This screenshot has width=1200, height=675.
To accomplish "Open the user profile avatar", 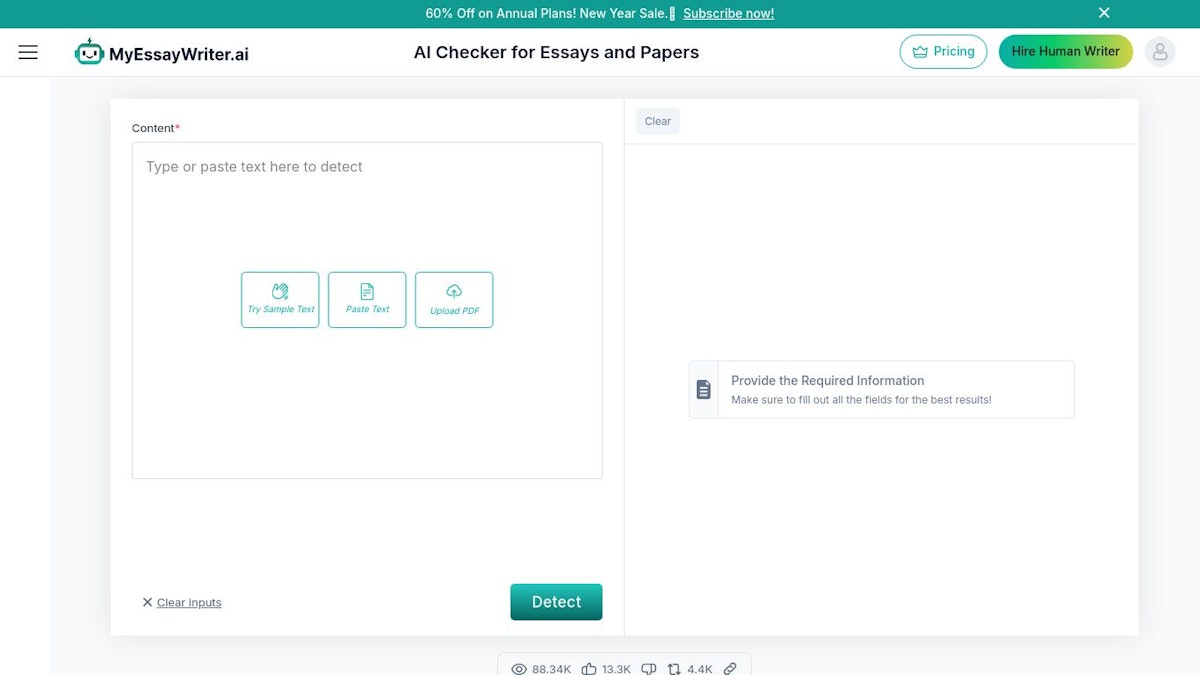I will click(x=1159, y=52).
